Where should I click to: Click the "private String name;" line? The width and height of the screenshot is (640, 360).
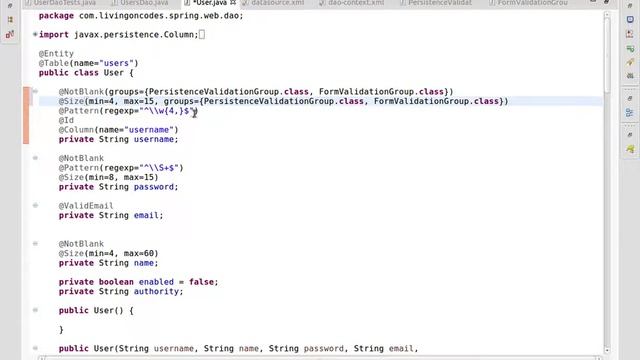coord(108,263)
